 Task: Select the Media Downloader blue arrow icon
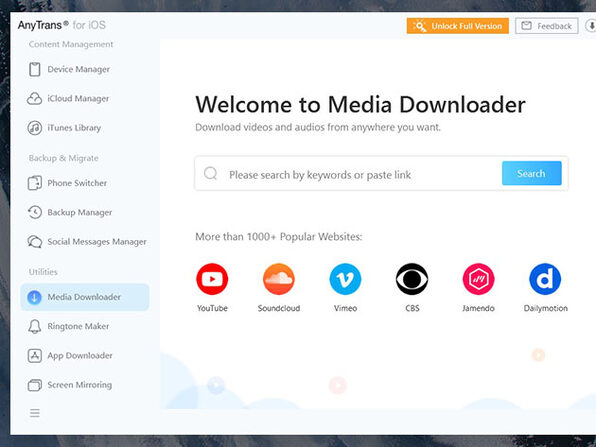point(35,297)
